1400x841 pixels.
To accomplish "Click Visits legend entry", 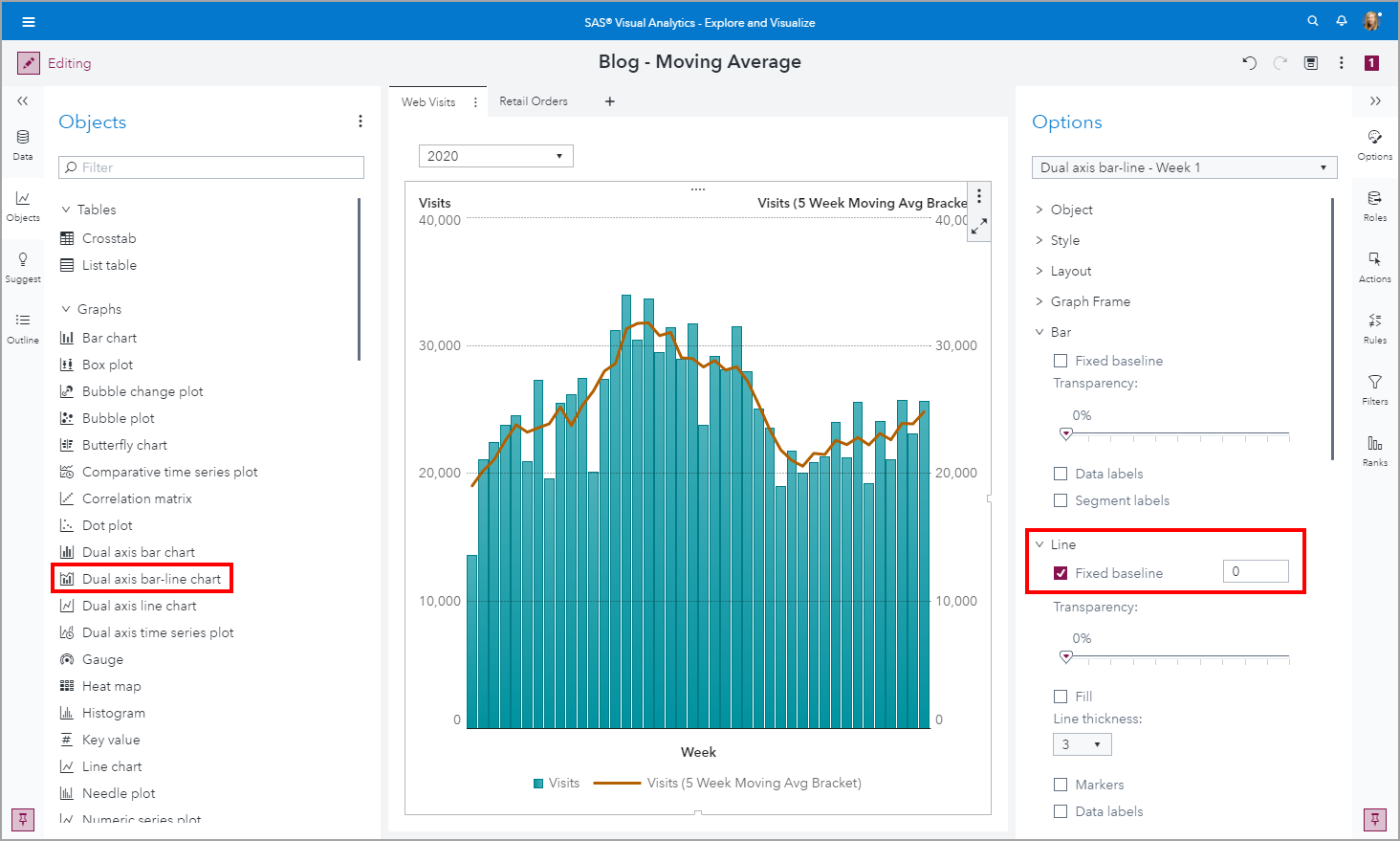I will click(x=557, y=783).
